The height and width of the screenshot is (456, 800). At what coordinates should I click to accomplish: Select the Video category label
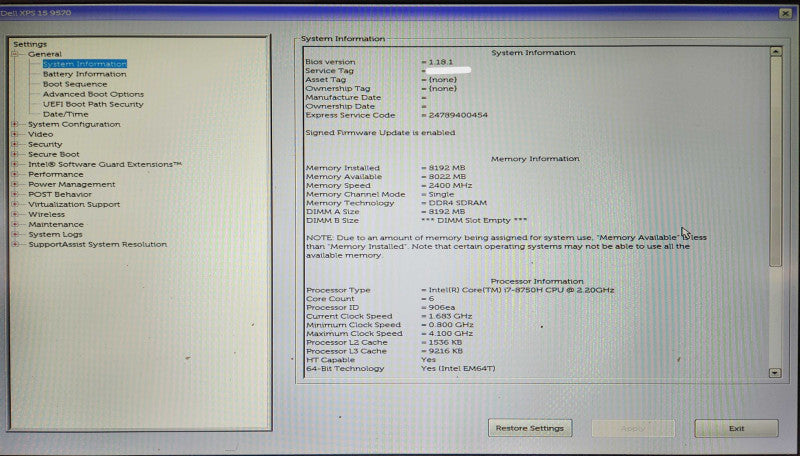coord(40,134)
